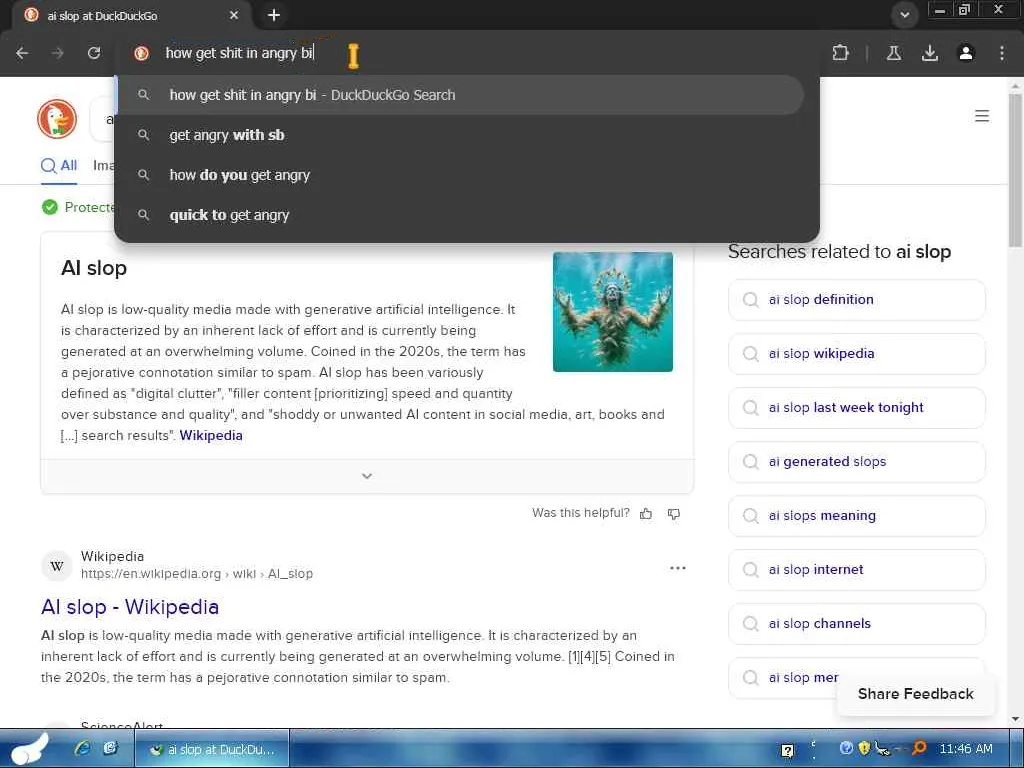Search related 'ai slop last week tonight'
The width and height of the screenshot is (1024, 768).
856,408
